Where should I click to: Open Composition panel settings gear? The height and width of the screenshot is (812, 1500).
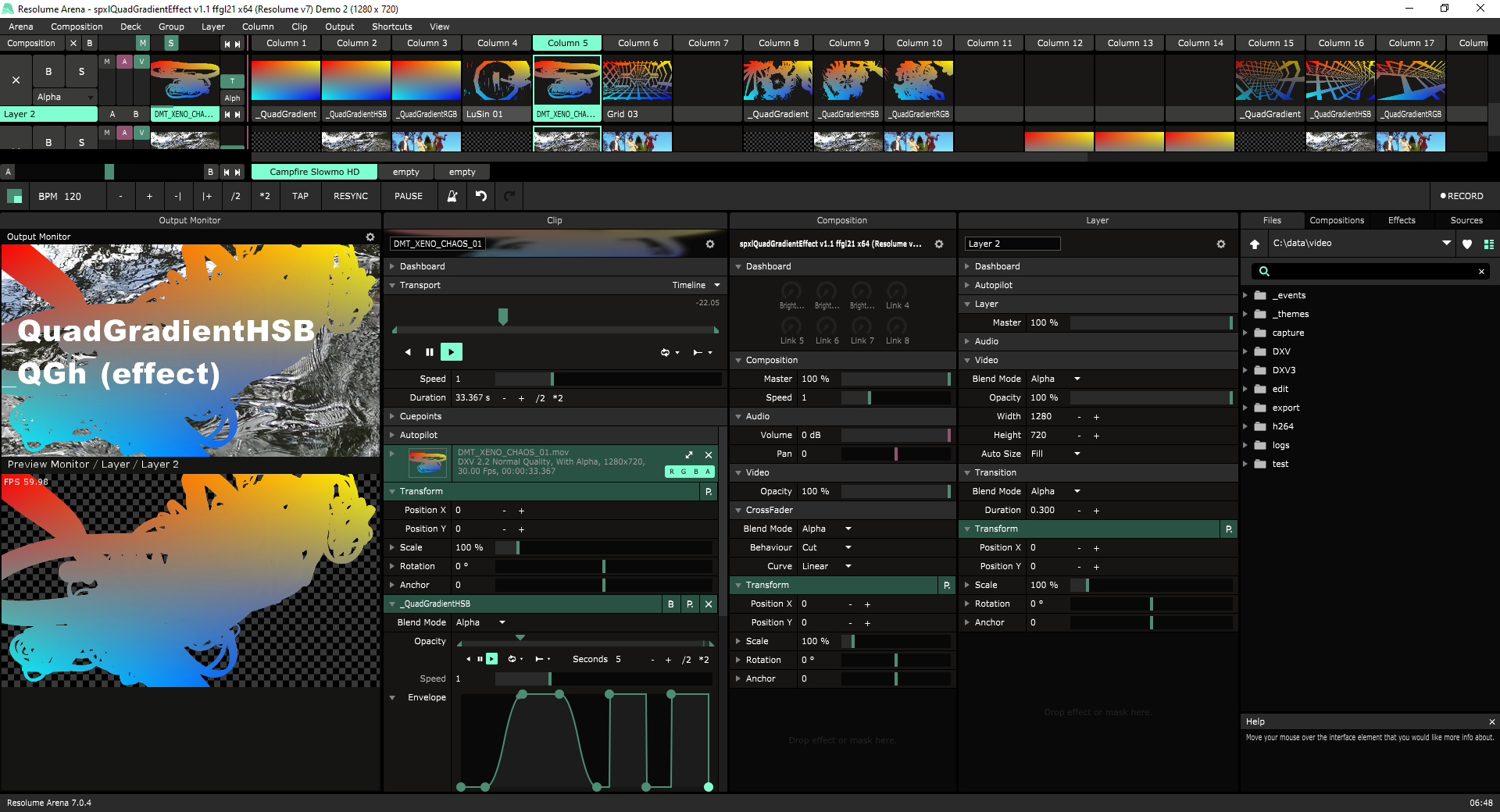coord(939,244)
